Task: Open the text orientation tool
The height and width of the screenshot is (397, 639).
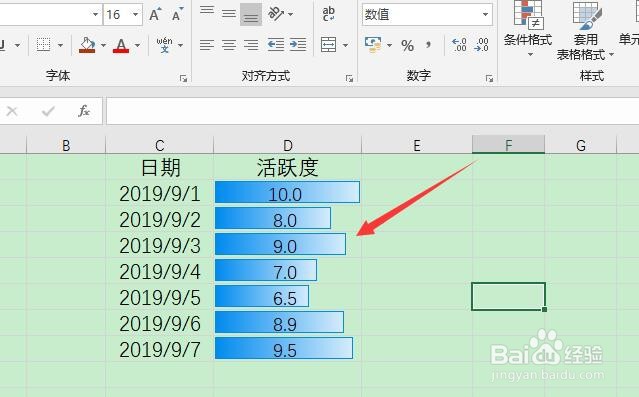Action: point(276,14)
